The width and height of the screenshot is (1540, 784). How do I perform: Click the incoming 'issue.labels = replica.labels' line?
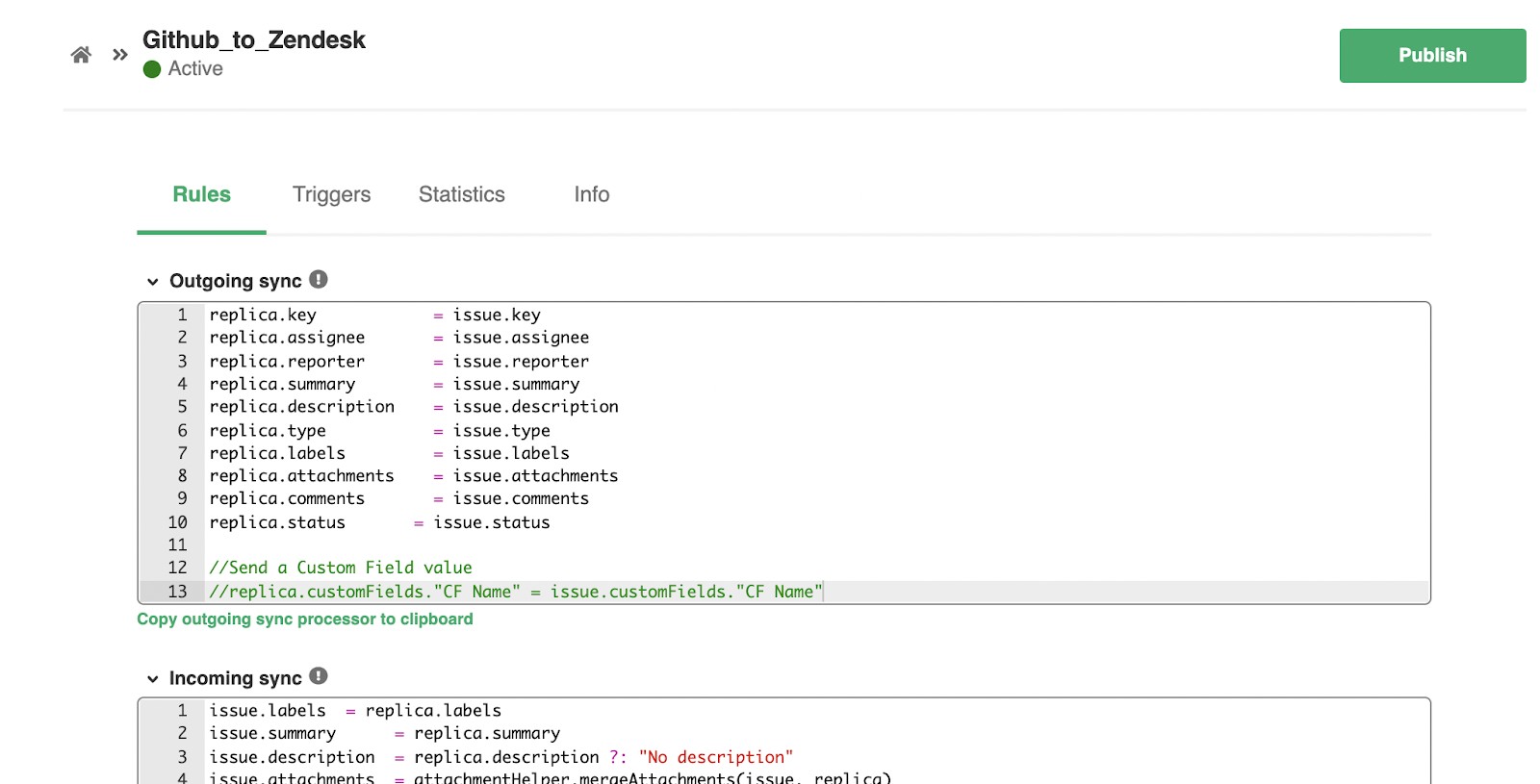tap(355, 710)
